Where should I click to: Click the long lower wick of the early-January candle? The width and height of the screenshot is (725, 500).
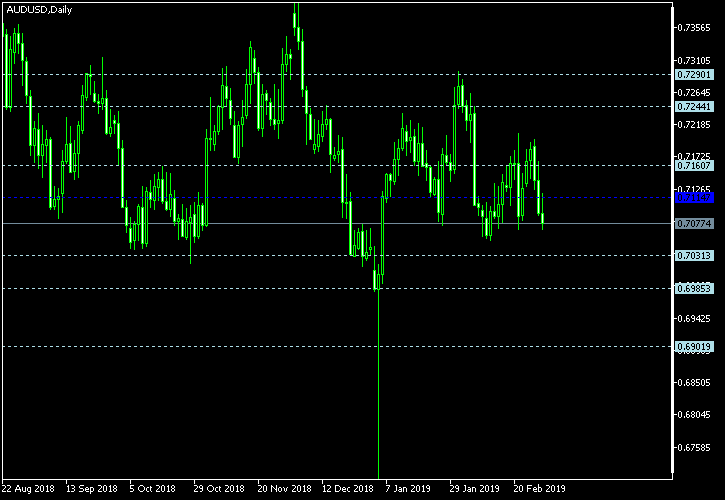(x=379, y=384)
